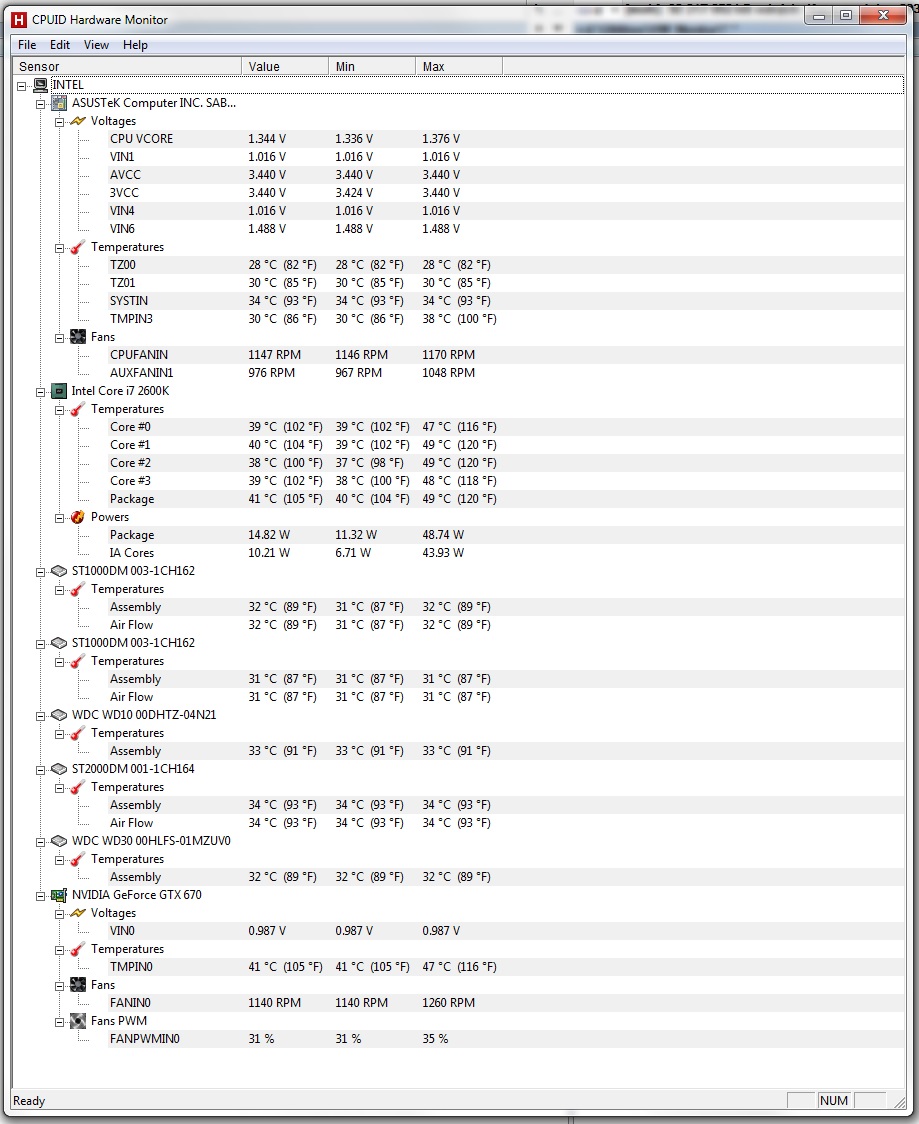Viewport: 919px width, 1124px height.
Task: Click the 48.74 W max power value
Action: [443, 535]
